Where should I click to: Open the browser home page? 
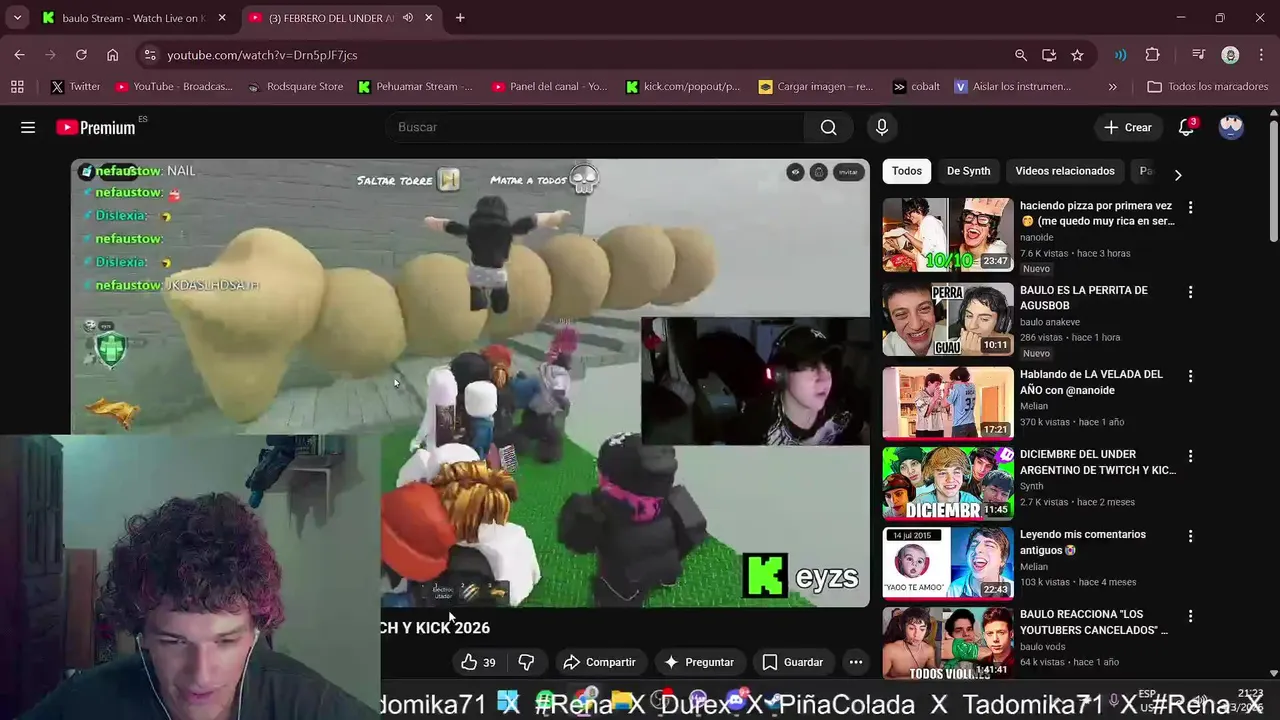(x=112, y=55)
